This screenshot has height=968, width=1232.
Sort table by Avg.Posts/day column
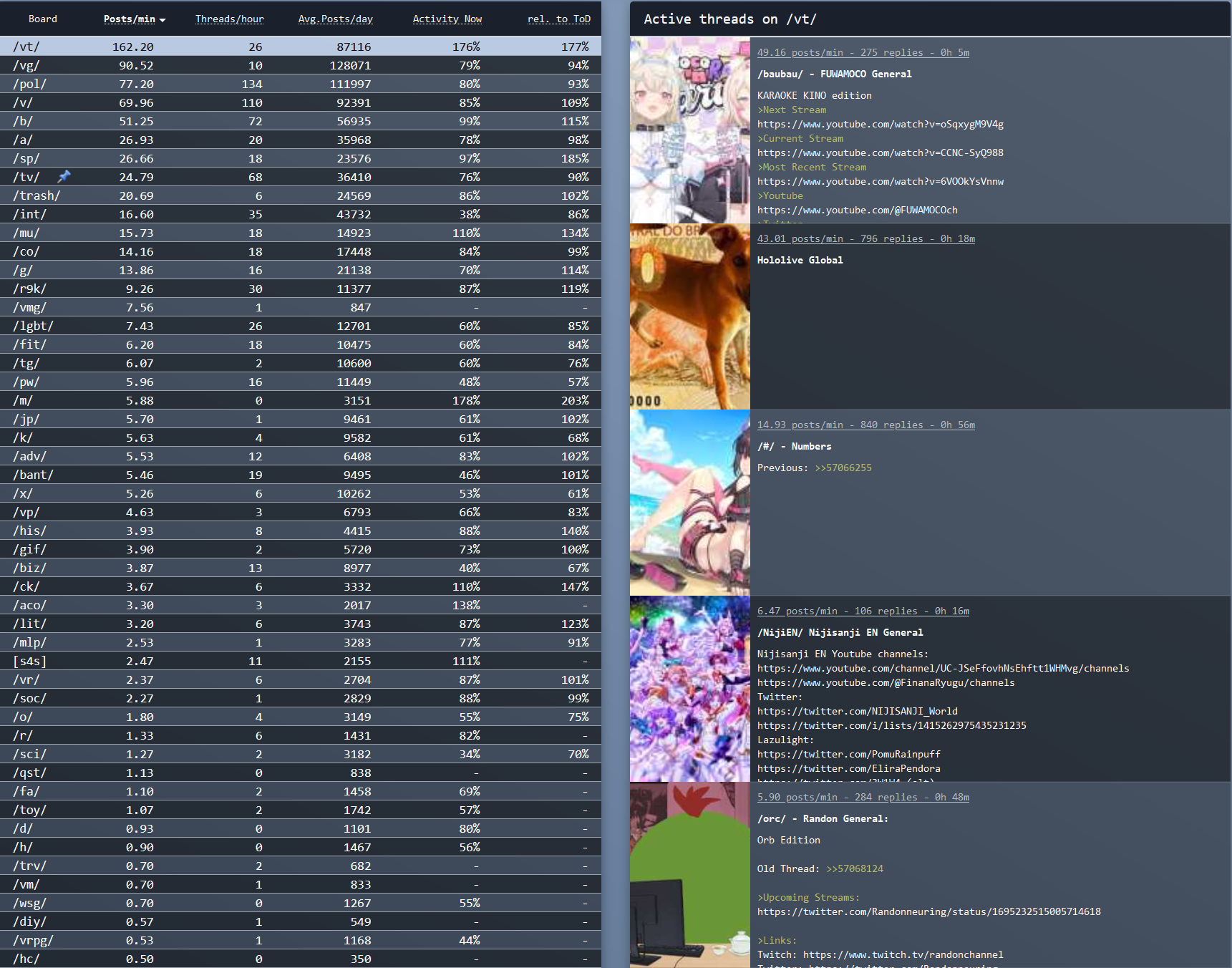[335, 19]
